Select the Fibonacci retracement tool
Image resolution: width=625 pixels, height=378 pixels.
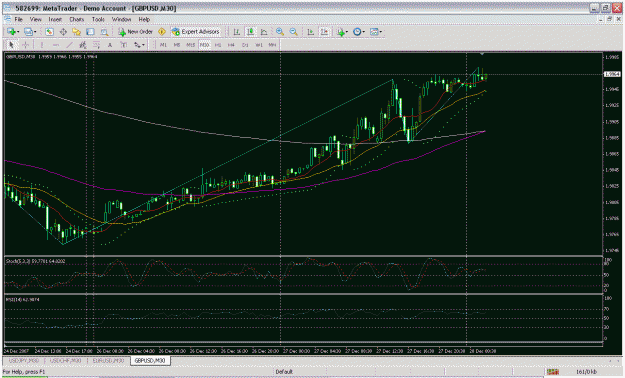[x=96, y=45]
